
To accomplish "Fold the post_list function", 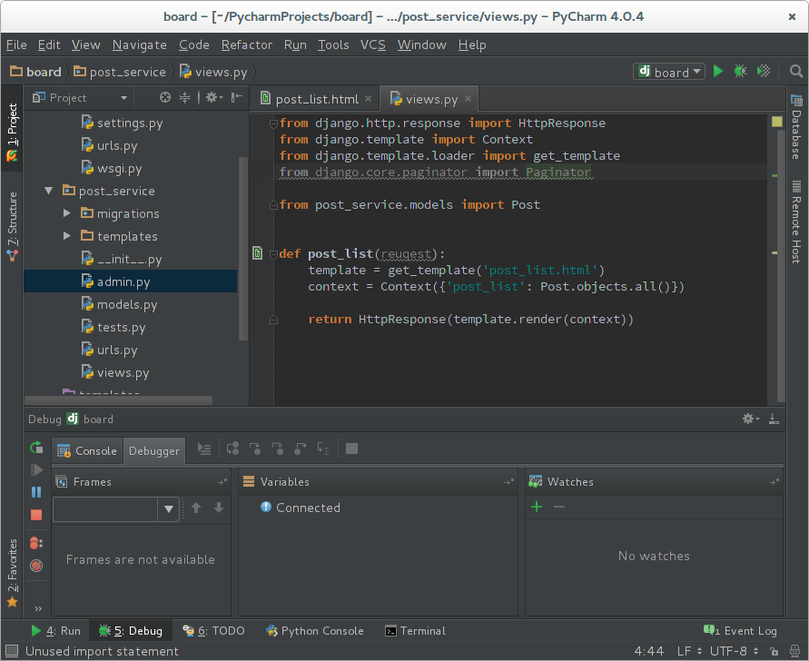I will tap(273, 254).
